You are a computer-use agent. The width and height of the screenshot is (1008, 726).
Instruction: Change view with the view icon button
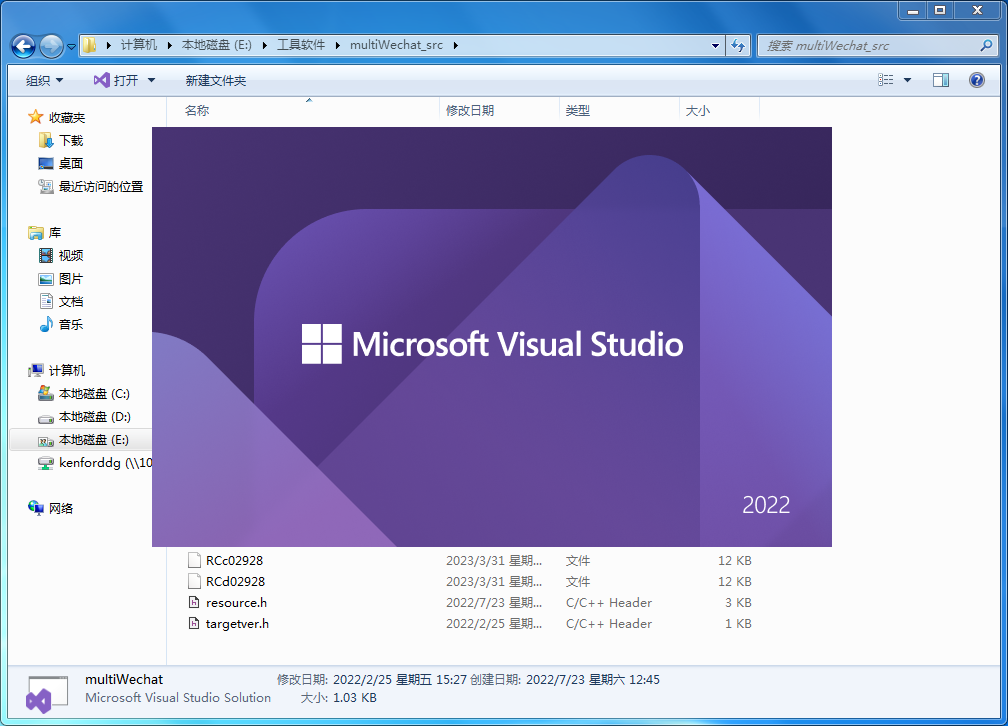coord(886,80)
